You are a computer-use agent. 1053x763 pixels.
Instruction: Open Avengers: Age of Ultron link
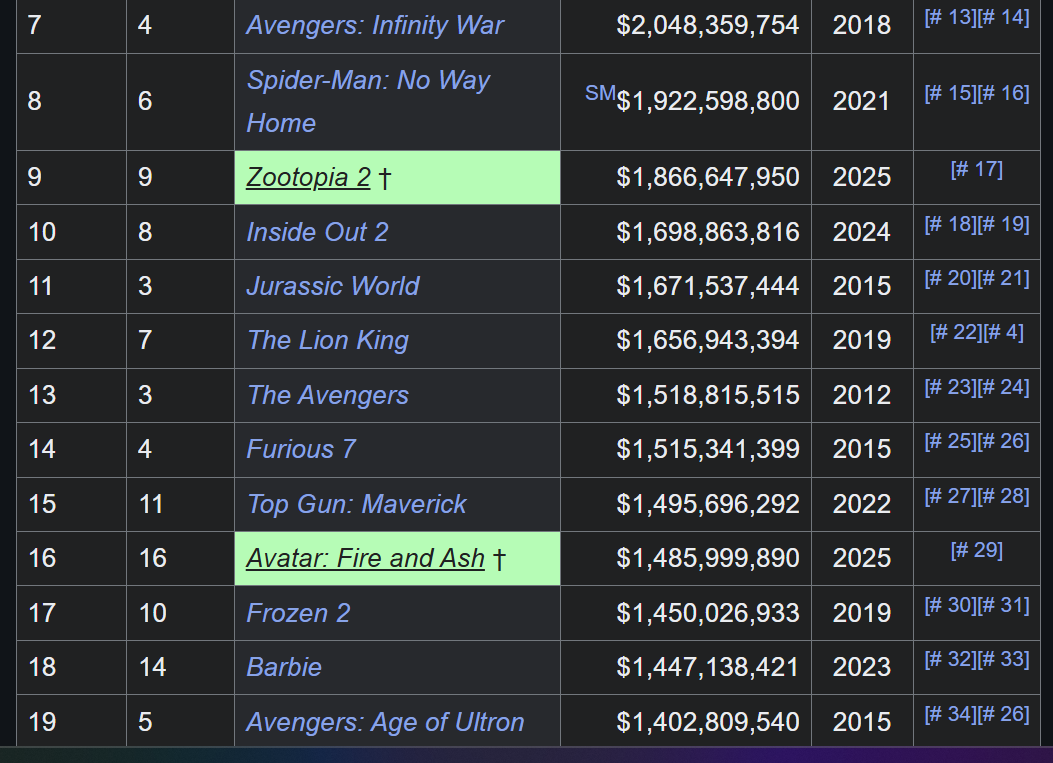385,723
